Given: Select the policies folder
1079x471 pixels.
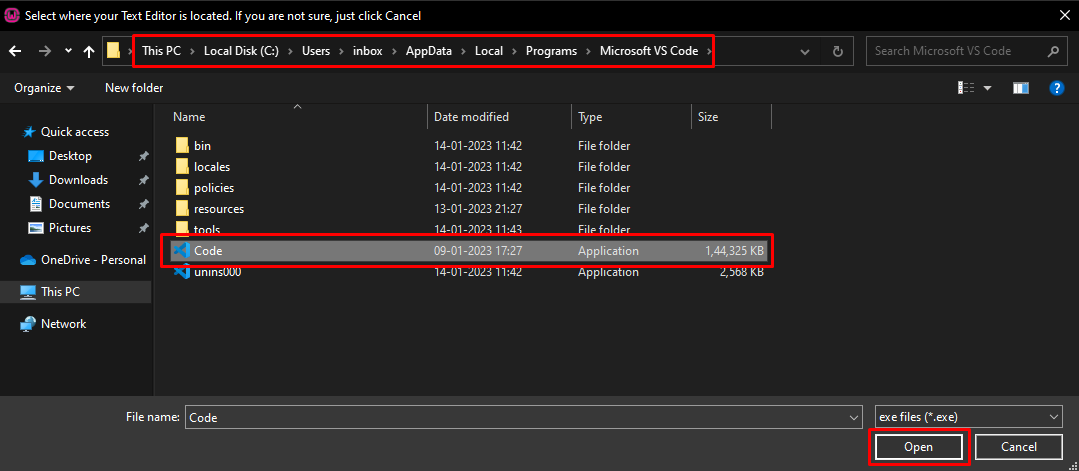Looking at the screenshot, I should coord(214,187).
